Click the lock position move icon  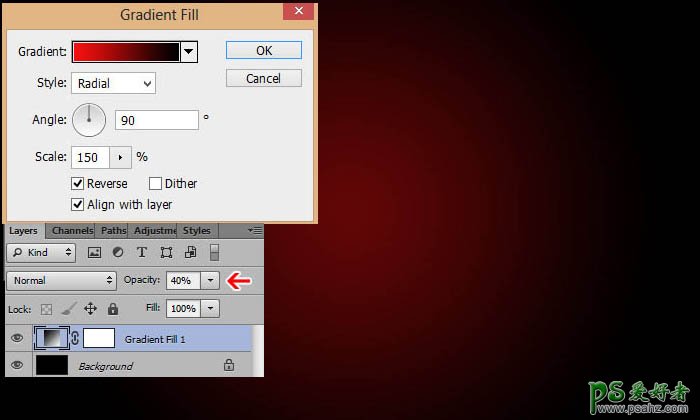click(90, 309)
